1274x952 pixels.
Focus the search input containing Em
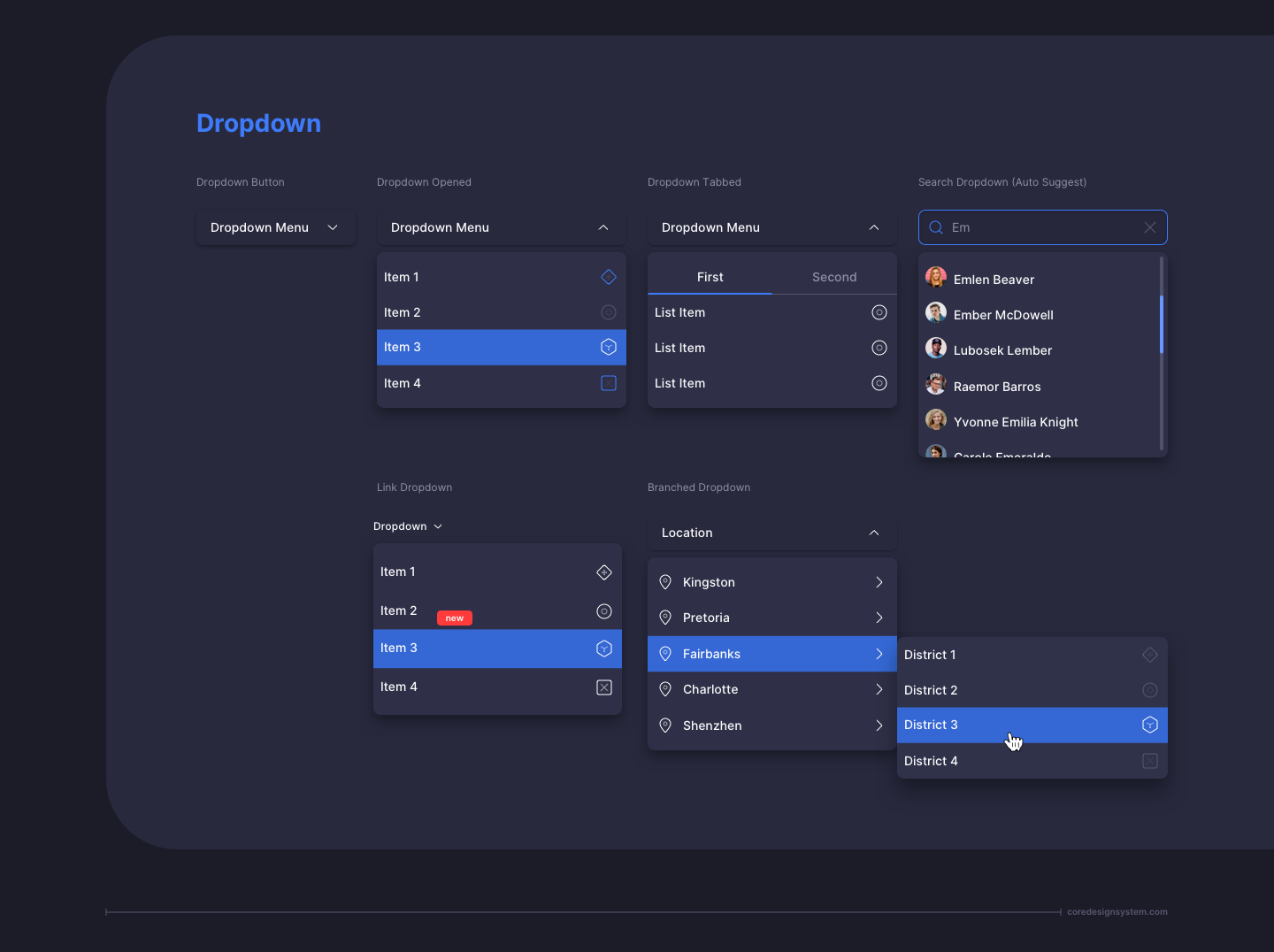click(1043, 227)
